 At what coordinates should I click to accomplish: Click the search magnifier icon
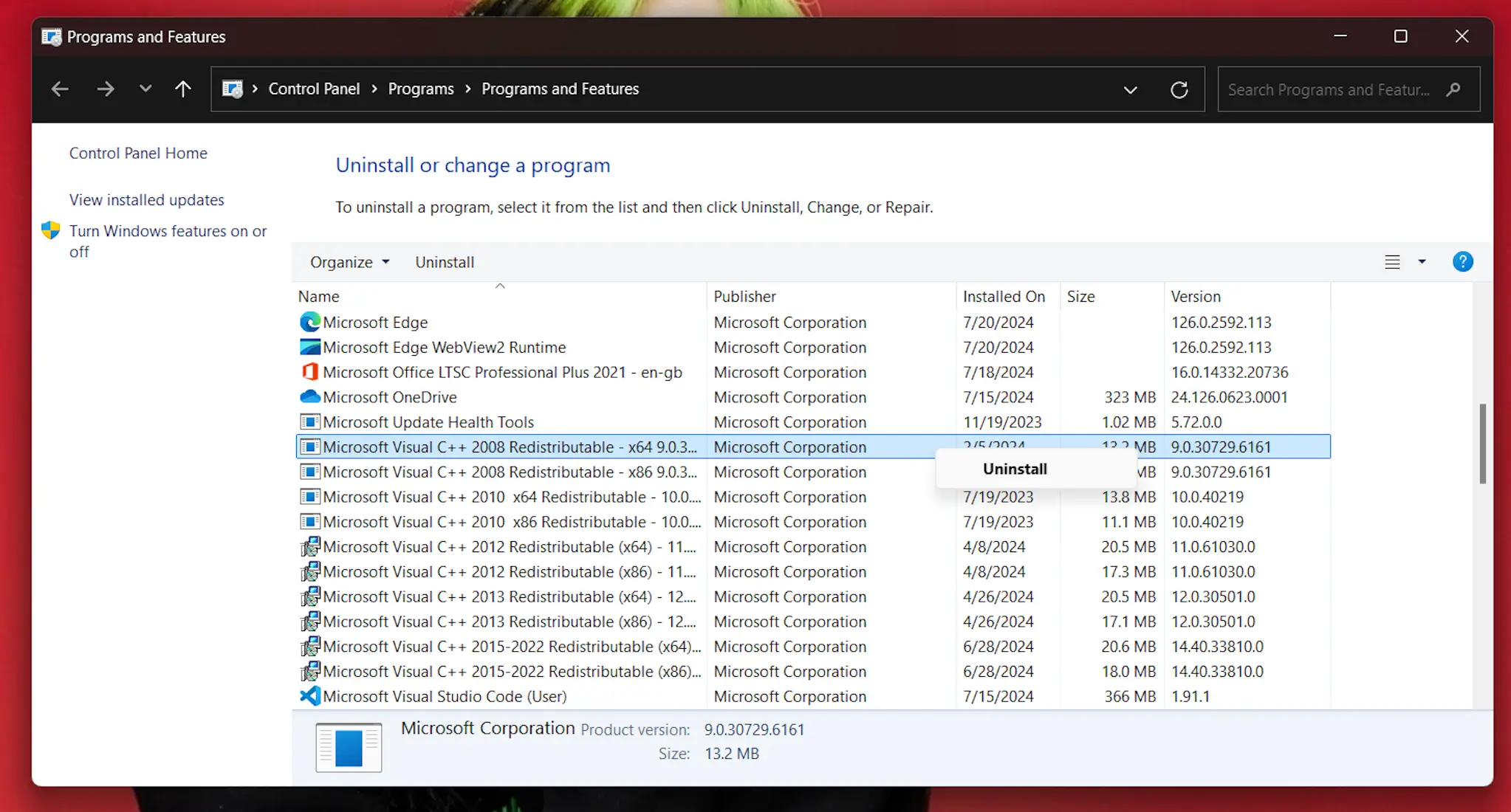(1453, 90)
